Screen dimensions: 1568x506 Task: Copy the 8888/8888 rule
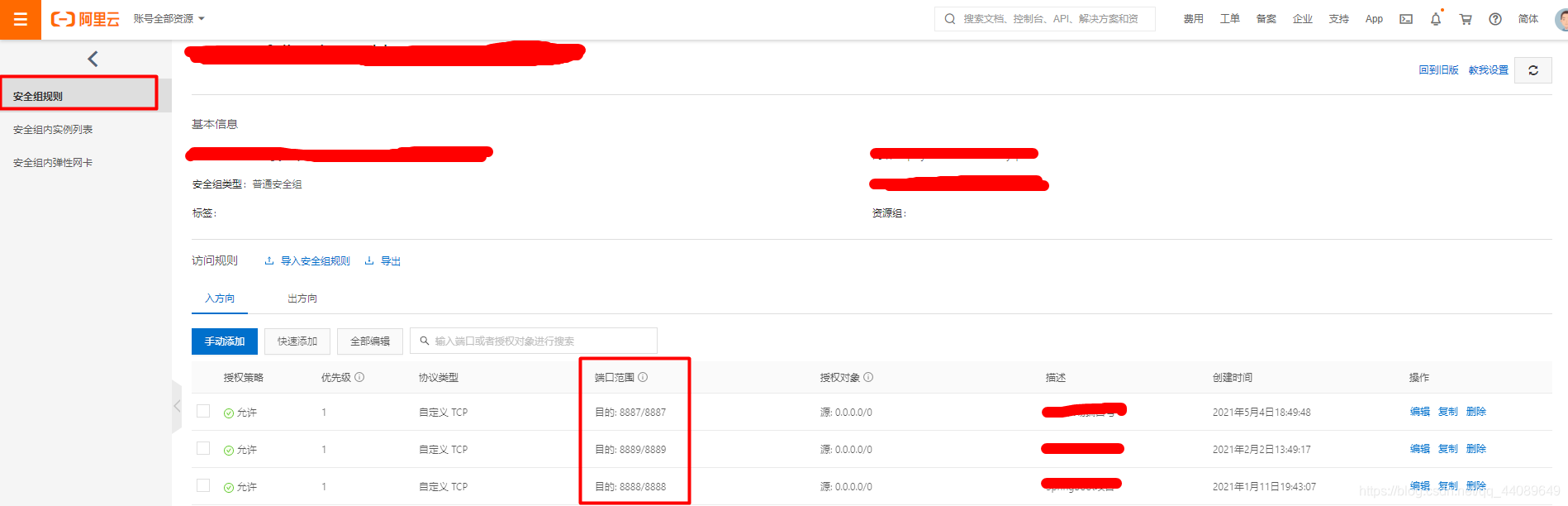coord(1447,486)
